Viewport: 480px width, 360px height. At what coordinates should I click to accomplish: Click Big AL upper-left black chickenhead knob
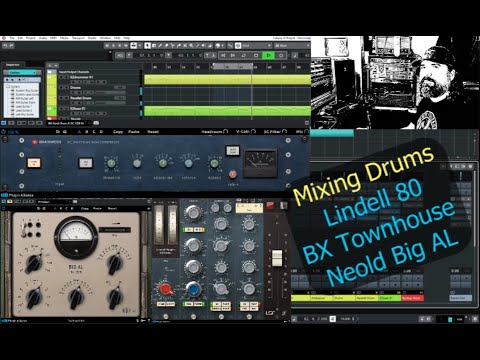tap(34, 263)
